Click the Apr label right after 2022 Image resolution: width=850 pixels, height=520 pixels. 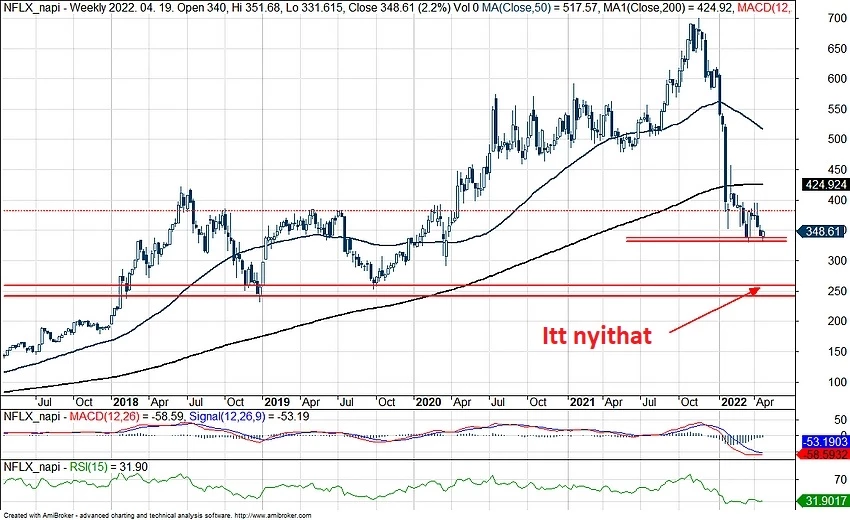tap(765, 402)
